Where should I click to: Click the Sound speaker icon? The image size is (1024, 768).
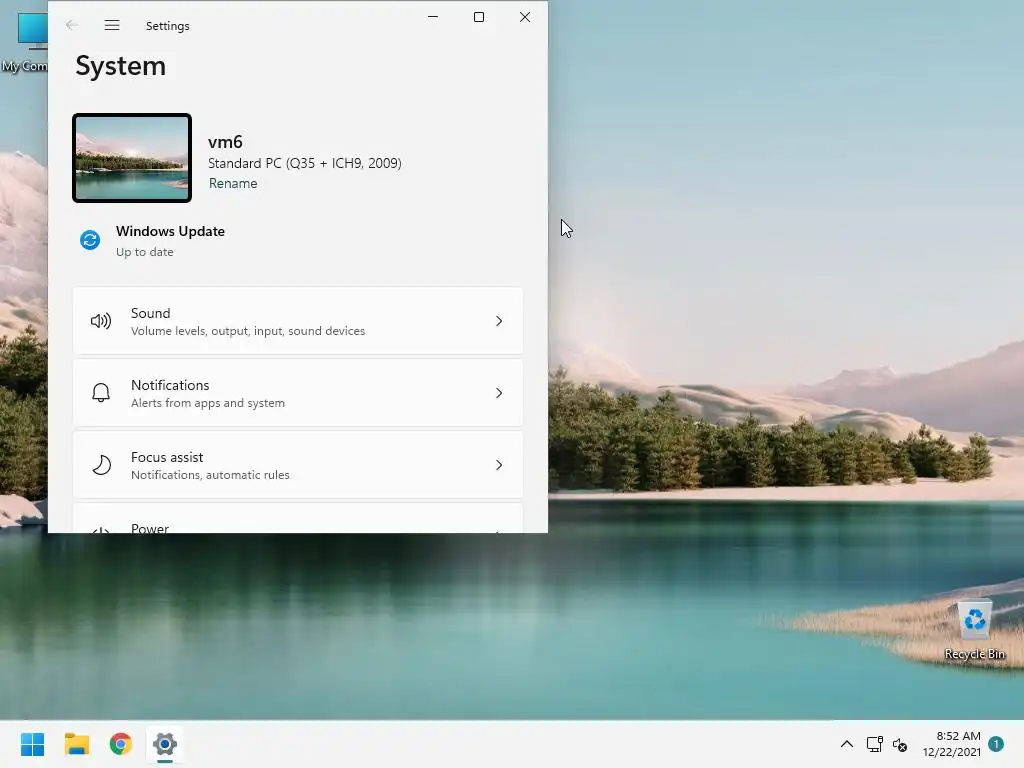(101, 321)
